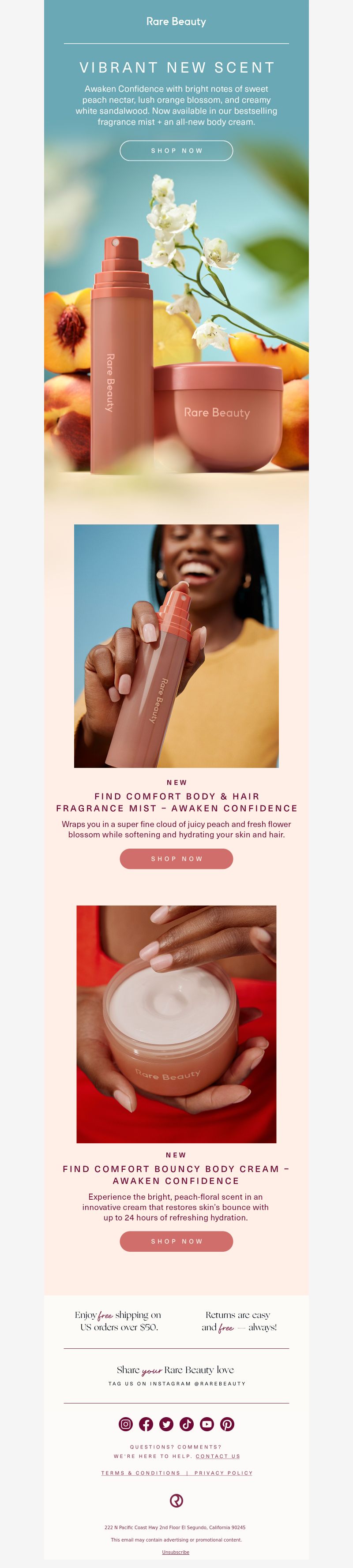Viewport: 353px width, 1568px height.
Task: Click the Rare Beauty R logo emblem in footer
Action: 176,1501
